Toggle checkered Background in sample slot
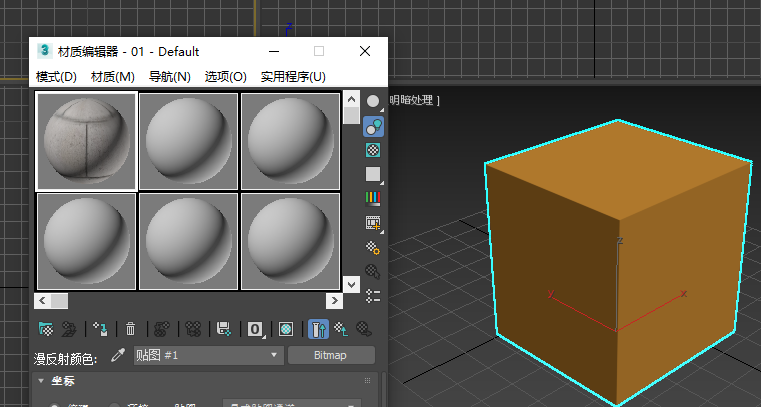 pyautogui.click(x=373, y=150)
